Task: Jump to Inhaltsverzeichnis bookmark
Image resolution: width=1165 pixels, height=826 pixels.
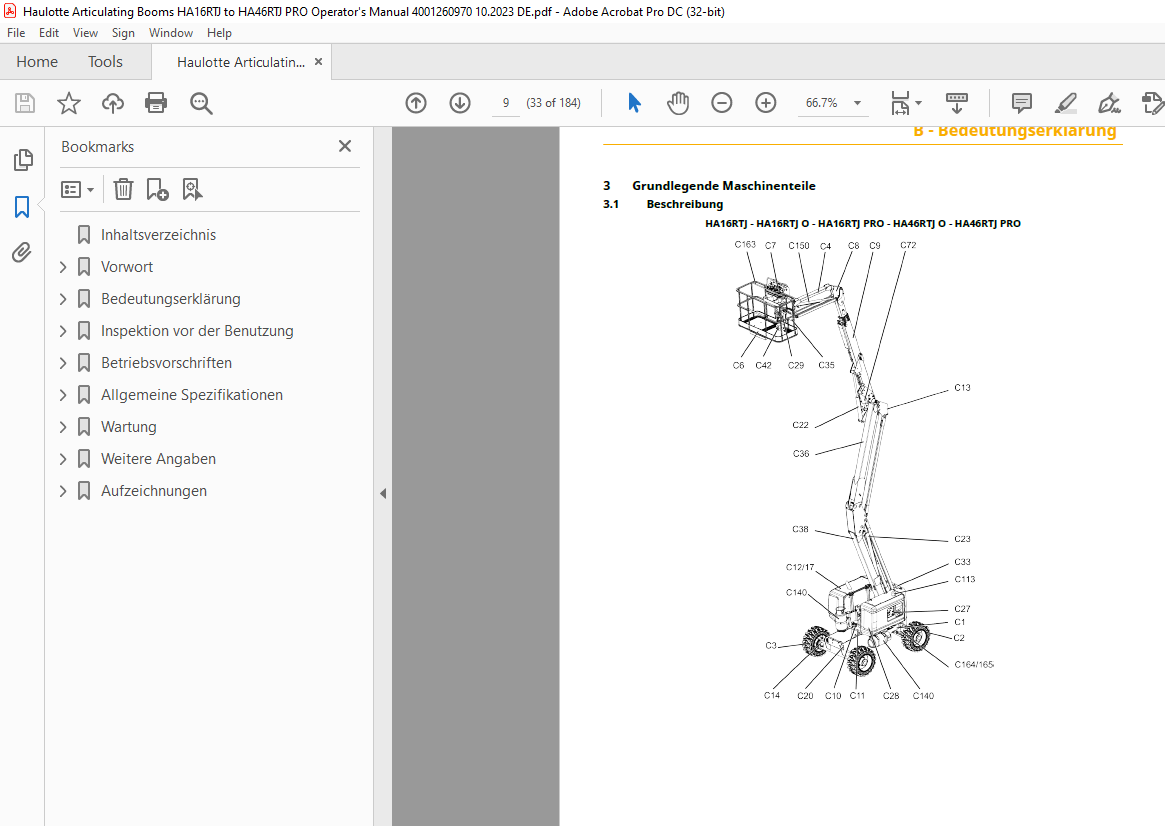Action: click(x=158, y=235)
